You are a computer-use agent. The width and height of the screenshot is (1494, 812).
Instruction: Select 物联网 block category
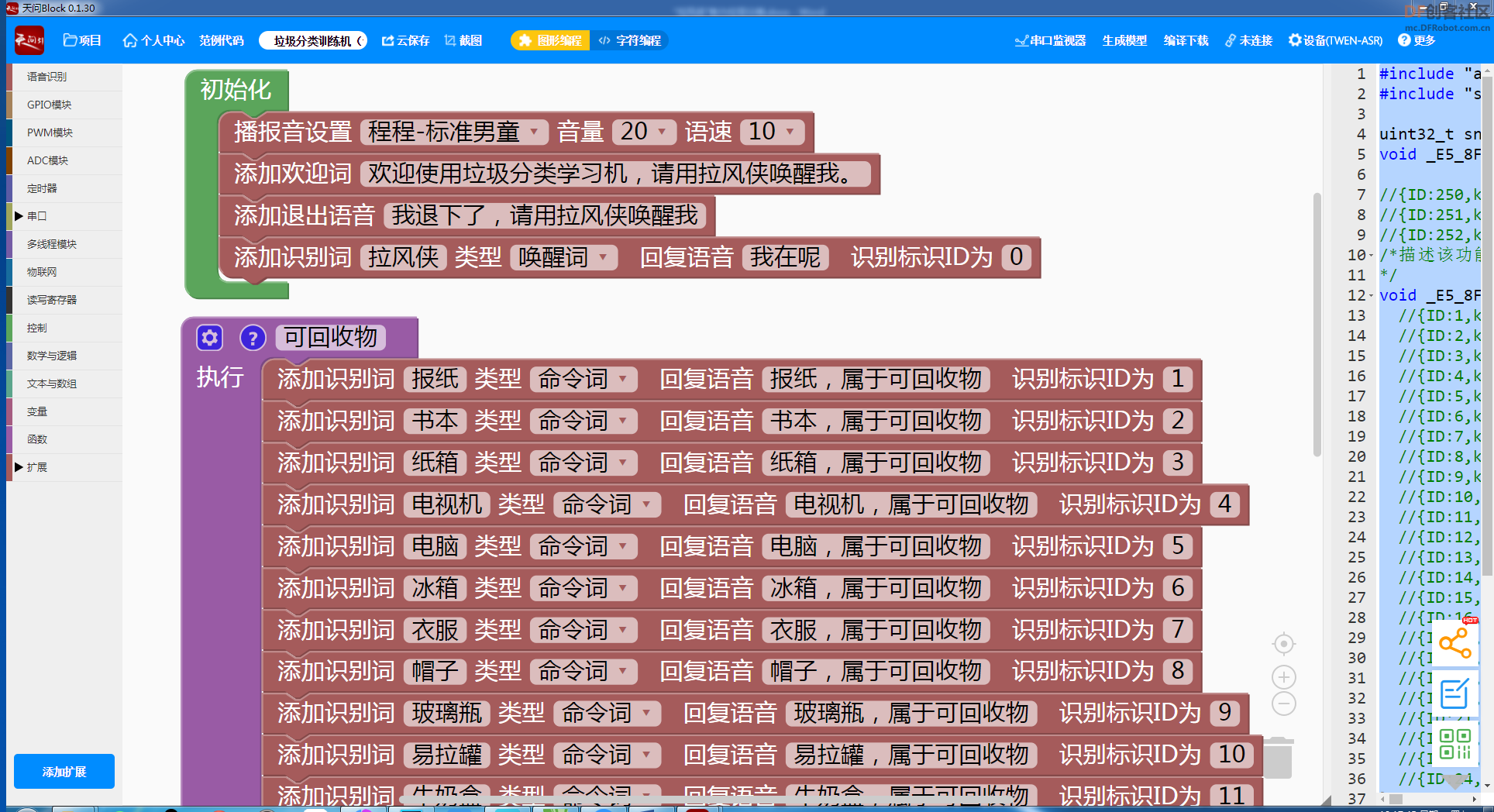pyautogui.click(x=65, y=272)
